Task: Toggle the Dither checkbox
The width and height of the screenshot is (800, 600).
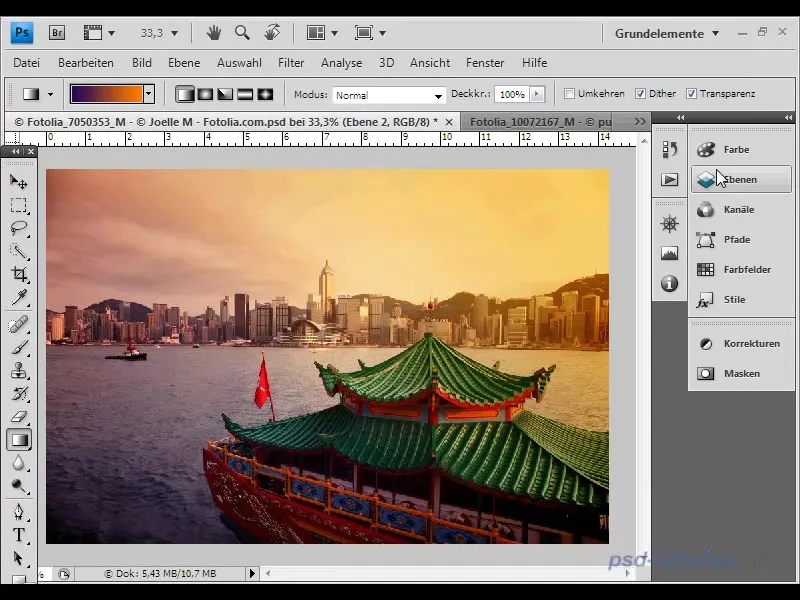Action: click(640, 93)
